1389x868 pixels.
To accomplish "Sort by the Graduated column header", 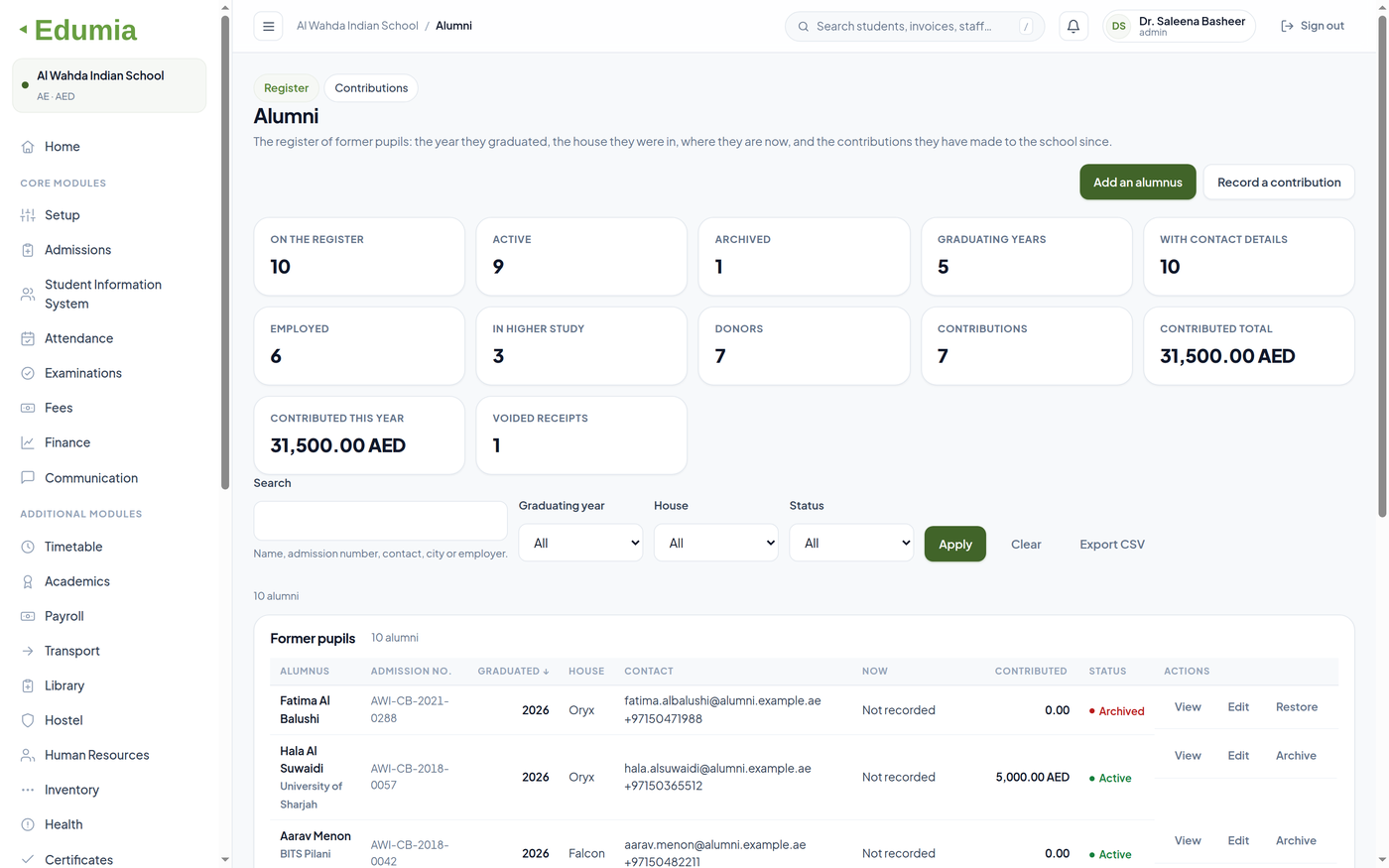I will point(513,672).
